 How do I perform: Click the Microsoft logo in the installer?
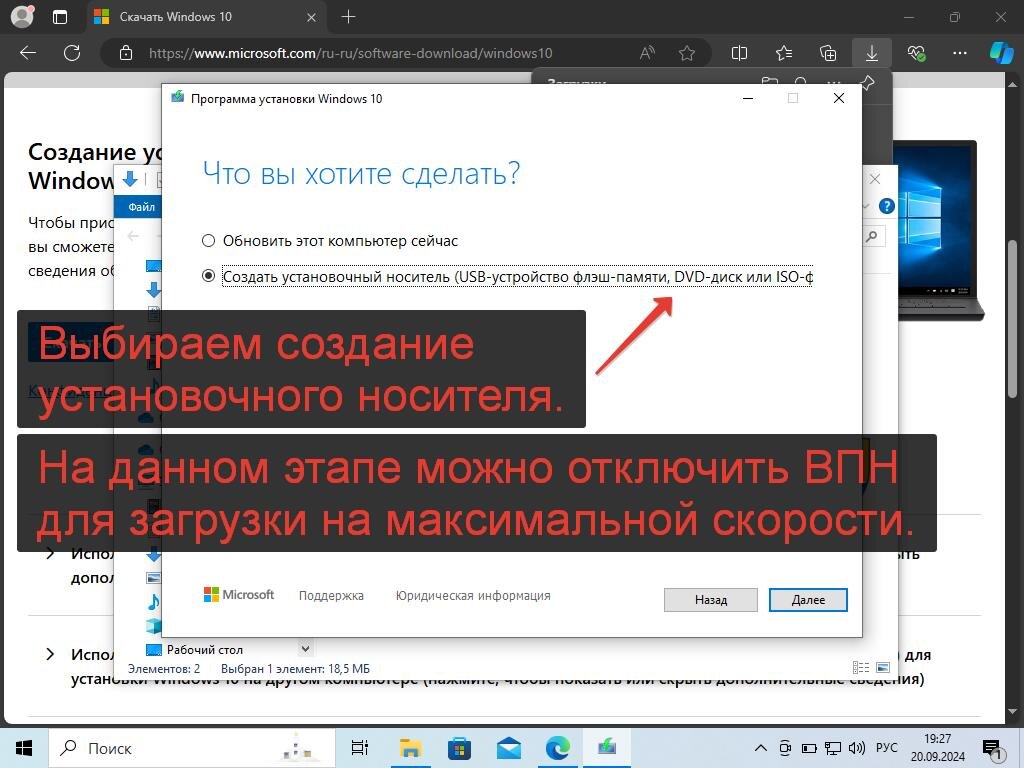238,594
